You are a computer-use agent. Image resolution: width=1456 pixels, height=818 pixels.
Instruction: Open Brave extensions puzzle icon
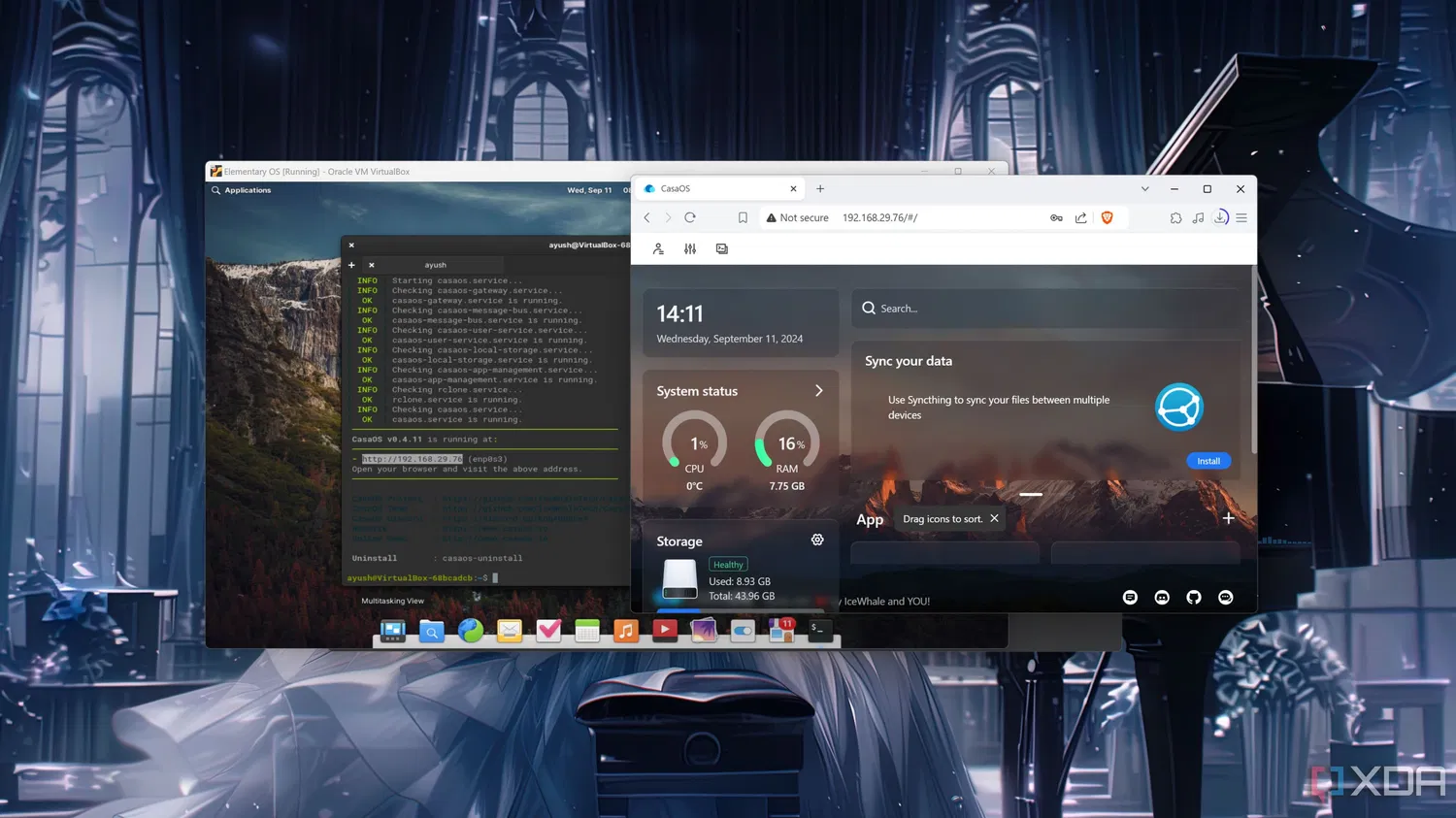tap(1175, 218)
